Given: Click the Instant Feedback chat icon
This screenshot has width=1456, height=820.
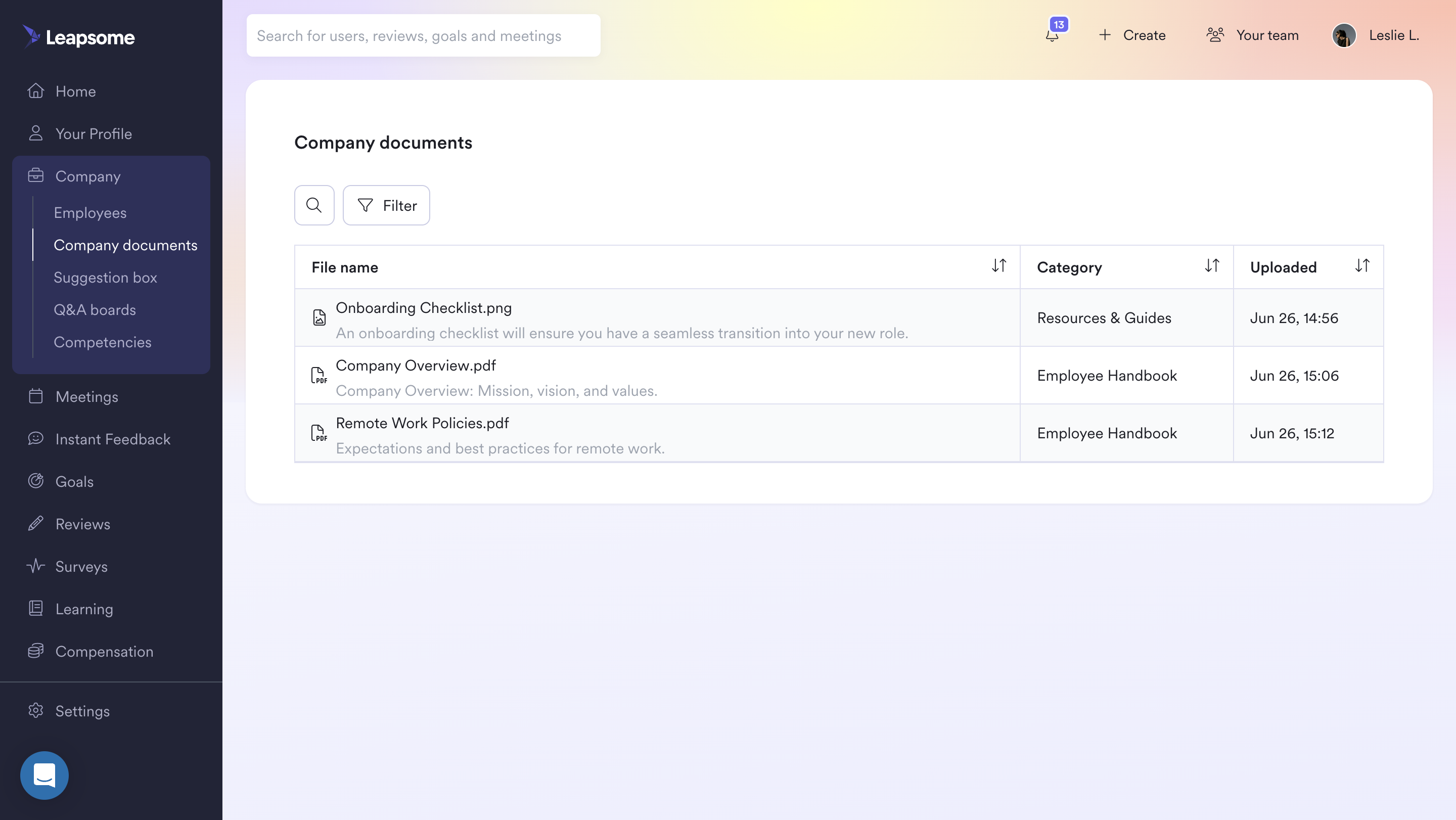Looking at the screenshot, I should [35, 438].
